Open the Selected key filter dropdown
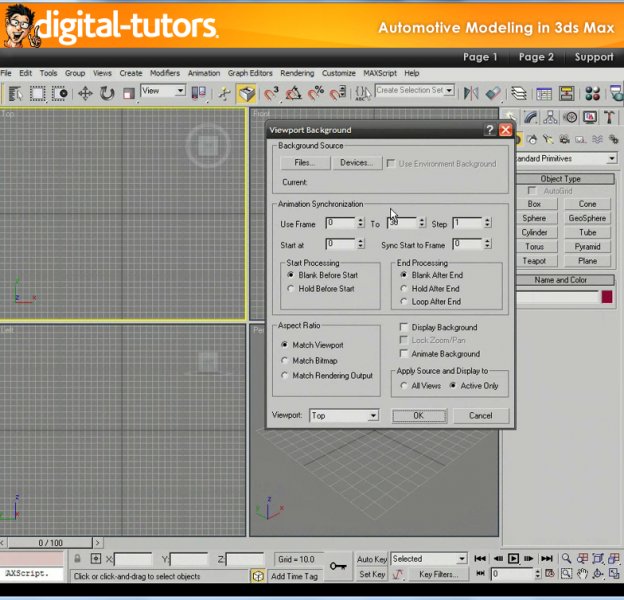The width and height of the screenshot is (624, 600). pos(429,559)
